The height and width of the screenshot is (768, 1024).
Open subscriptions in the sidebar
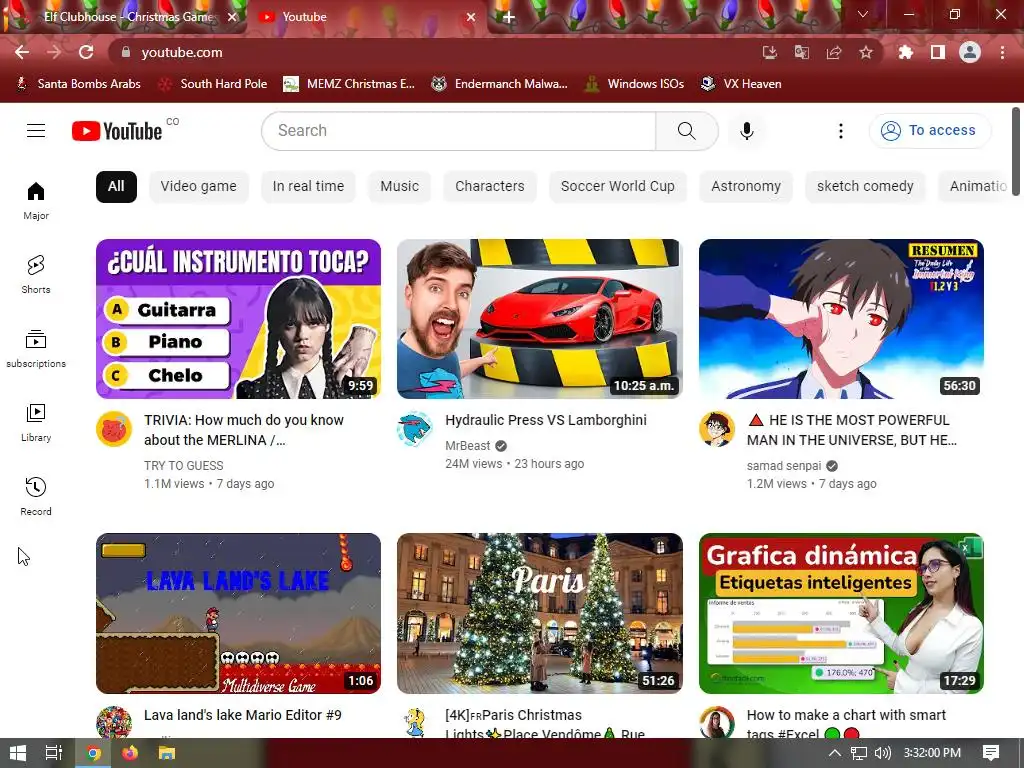pyautogui.click(x=36, y=349)
